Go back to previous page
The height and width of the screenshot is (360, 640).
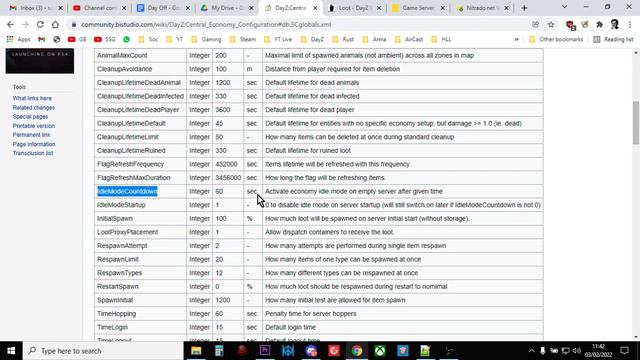[10, 24]
